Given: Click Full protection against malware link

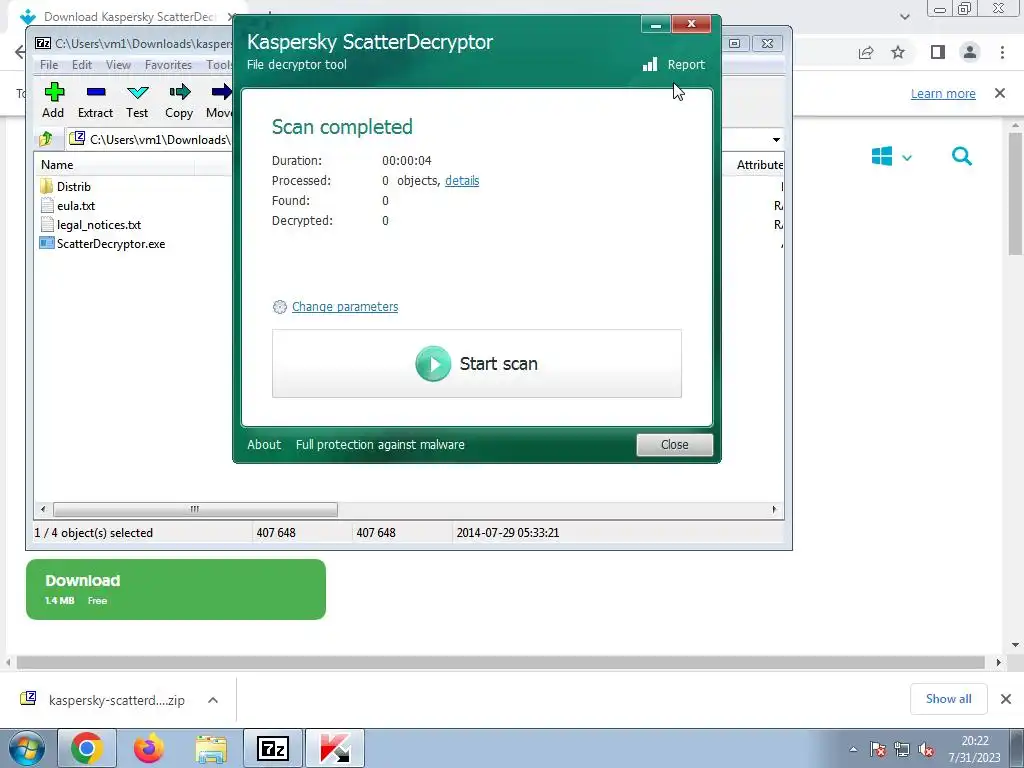Looking at the screenshot, I should 380,445.
